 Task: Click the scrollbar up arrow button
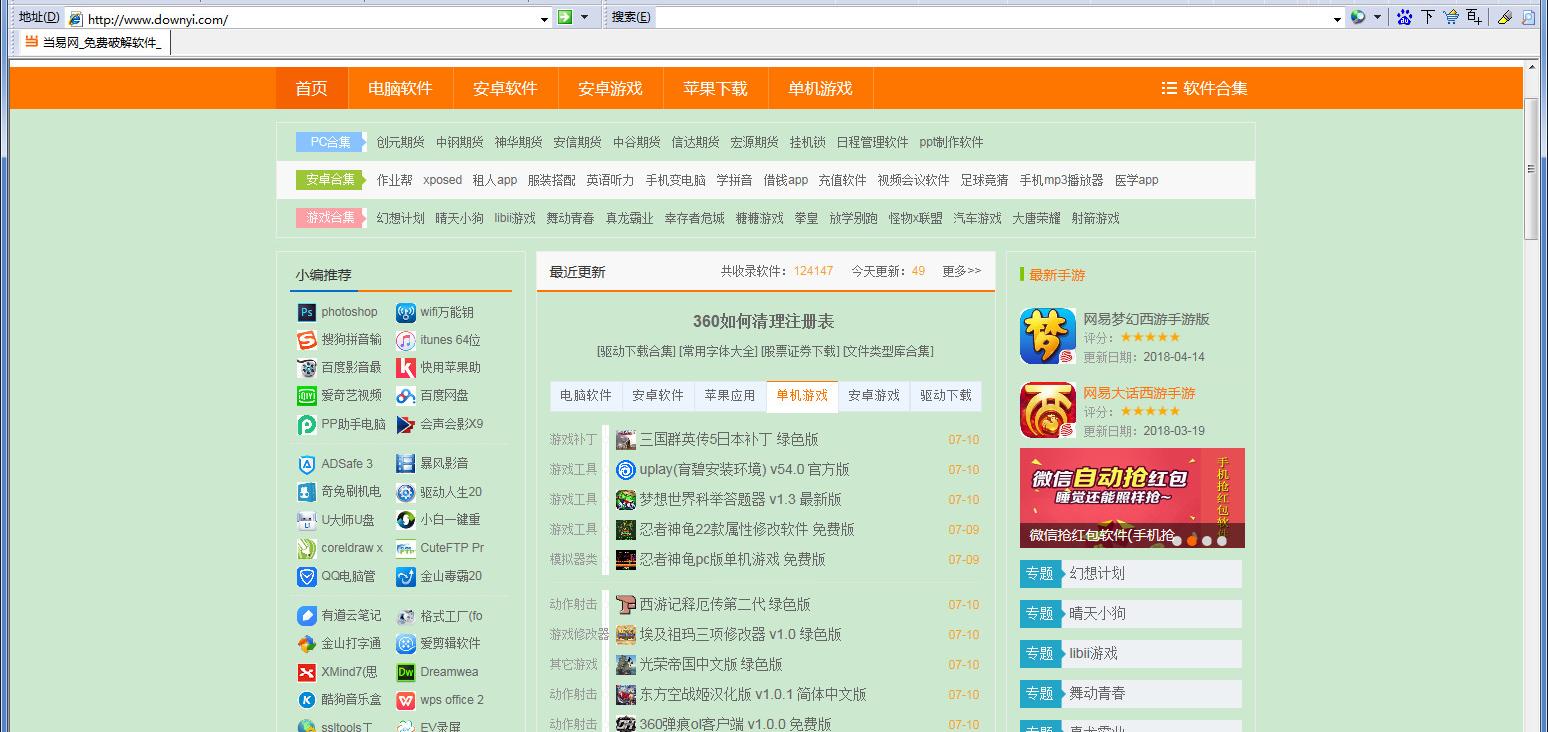click(x=1531, y=68)
